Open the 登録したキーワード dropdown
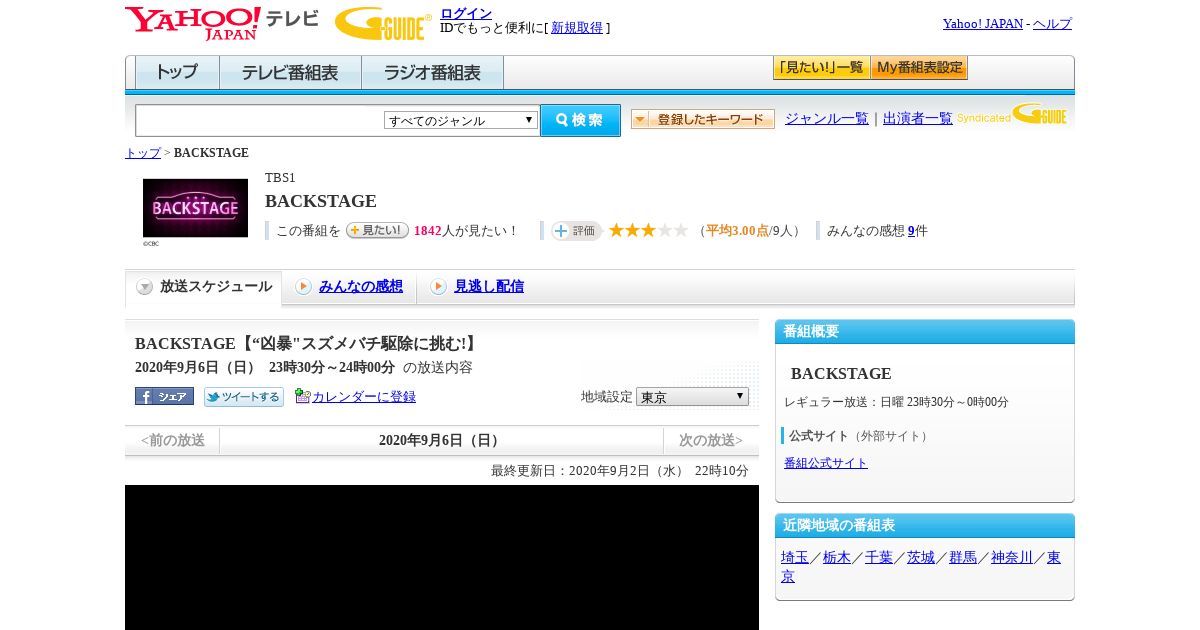 703,119
